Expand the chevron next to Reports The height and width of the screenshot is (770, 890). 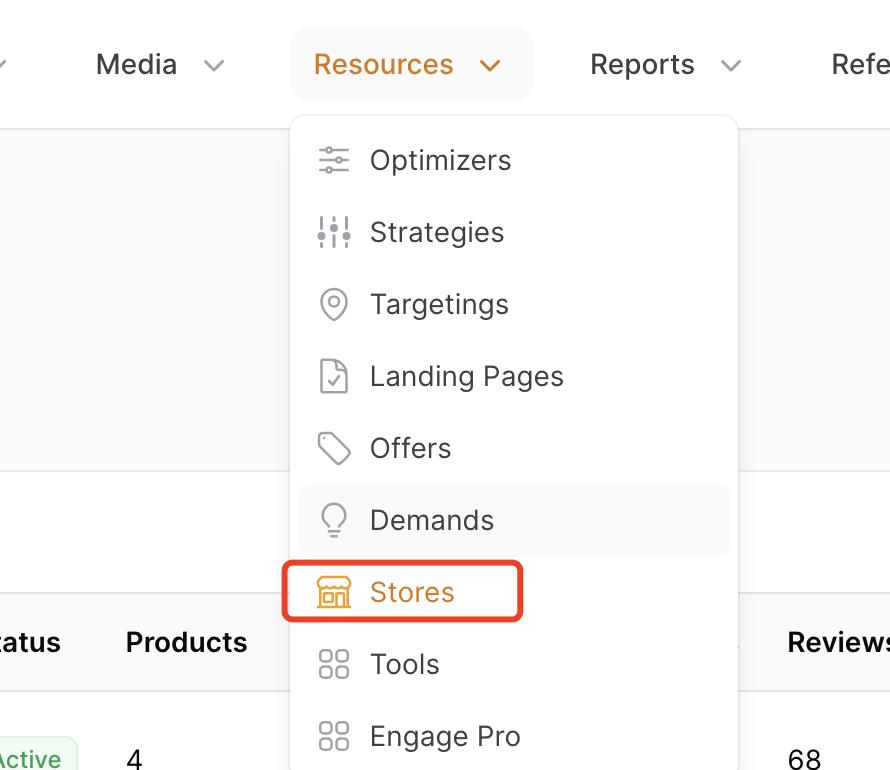(x=731, y=66)
